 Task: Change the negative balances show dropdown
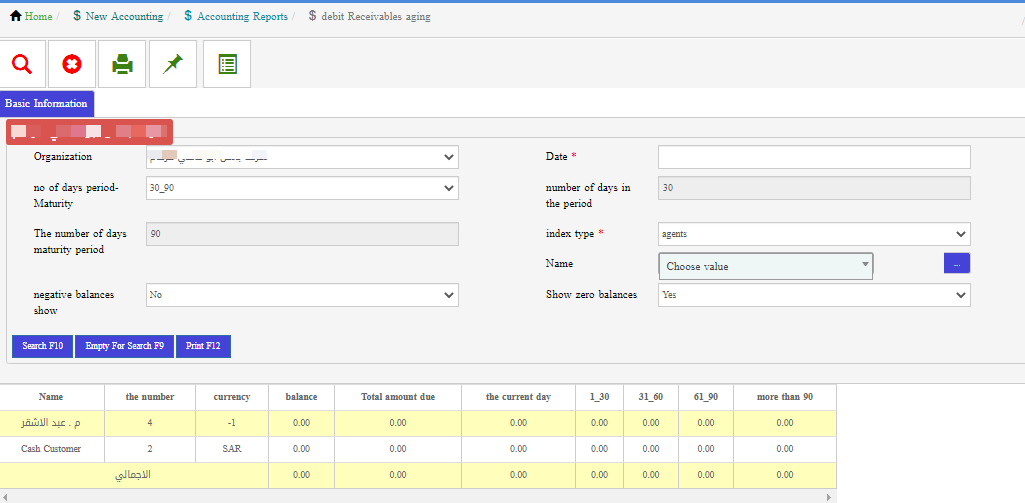pos(302,295)
